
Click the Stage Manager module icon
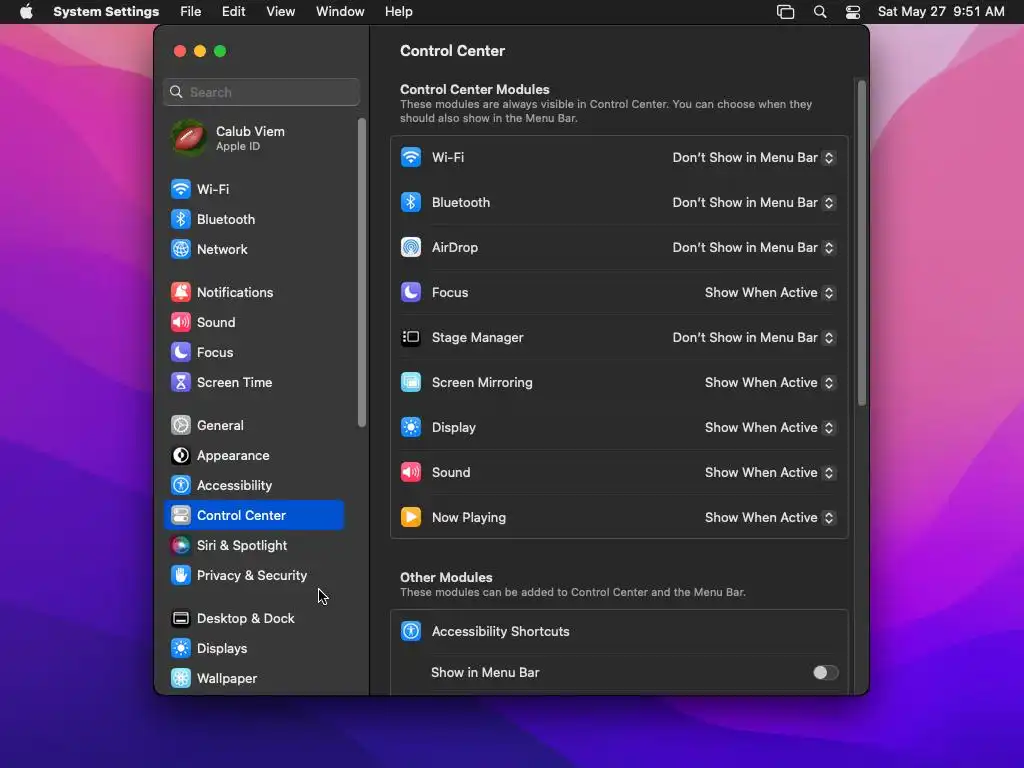pos(411,338)
